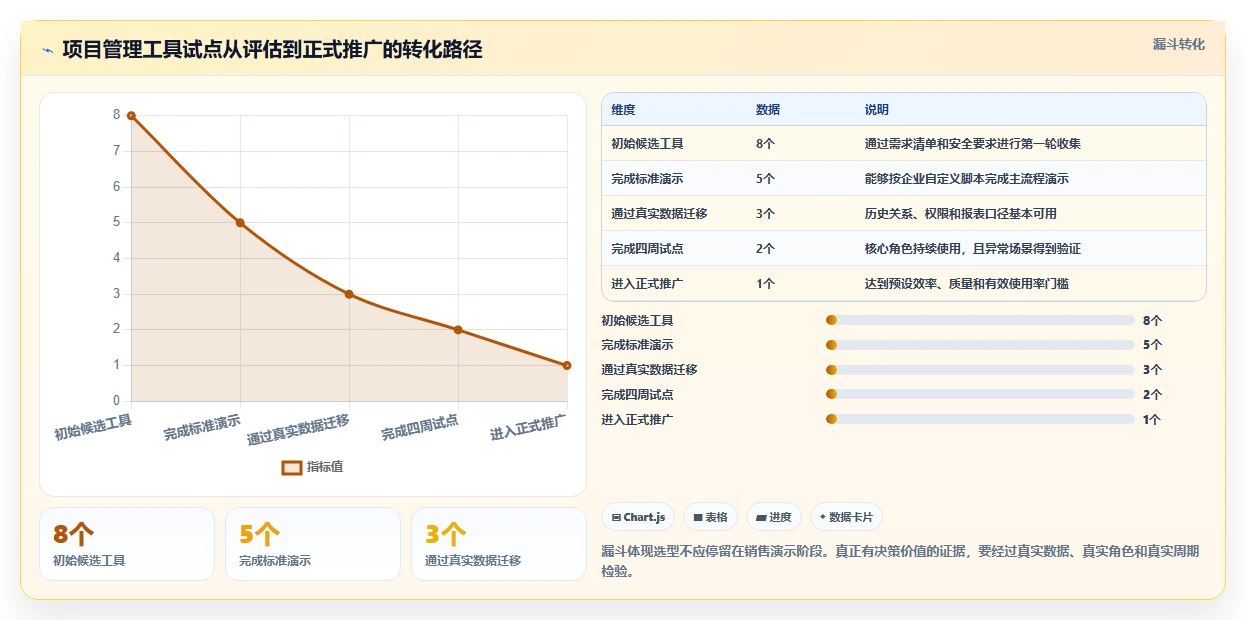
Task: Click the chart data point for 完成四周试点
Action: click(x=458, y=330)
